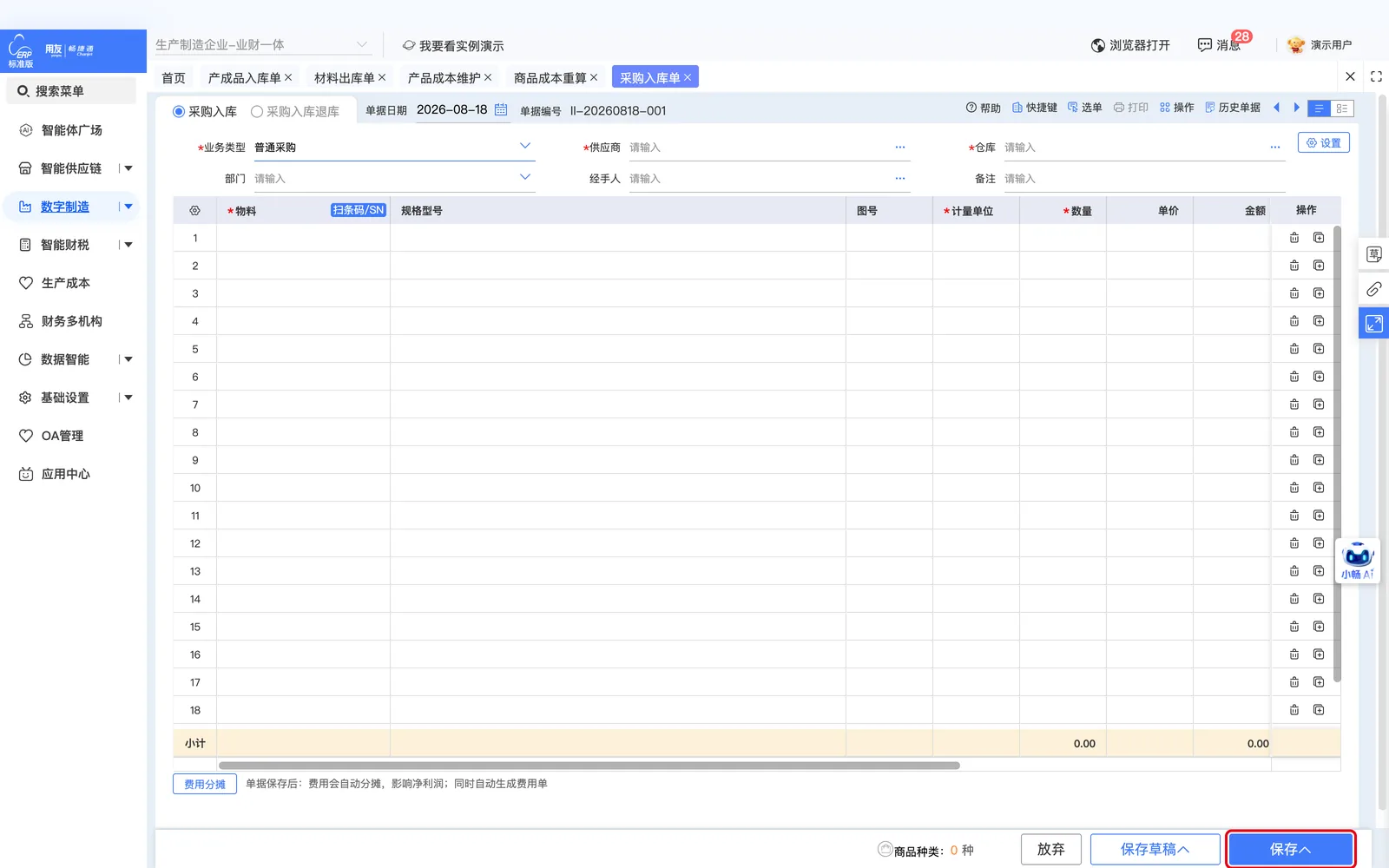
Task: Click 选单 in the toolbar
Action: (x=1085, y=108)
